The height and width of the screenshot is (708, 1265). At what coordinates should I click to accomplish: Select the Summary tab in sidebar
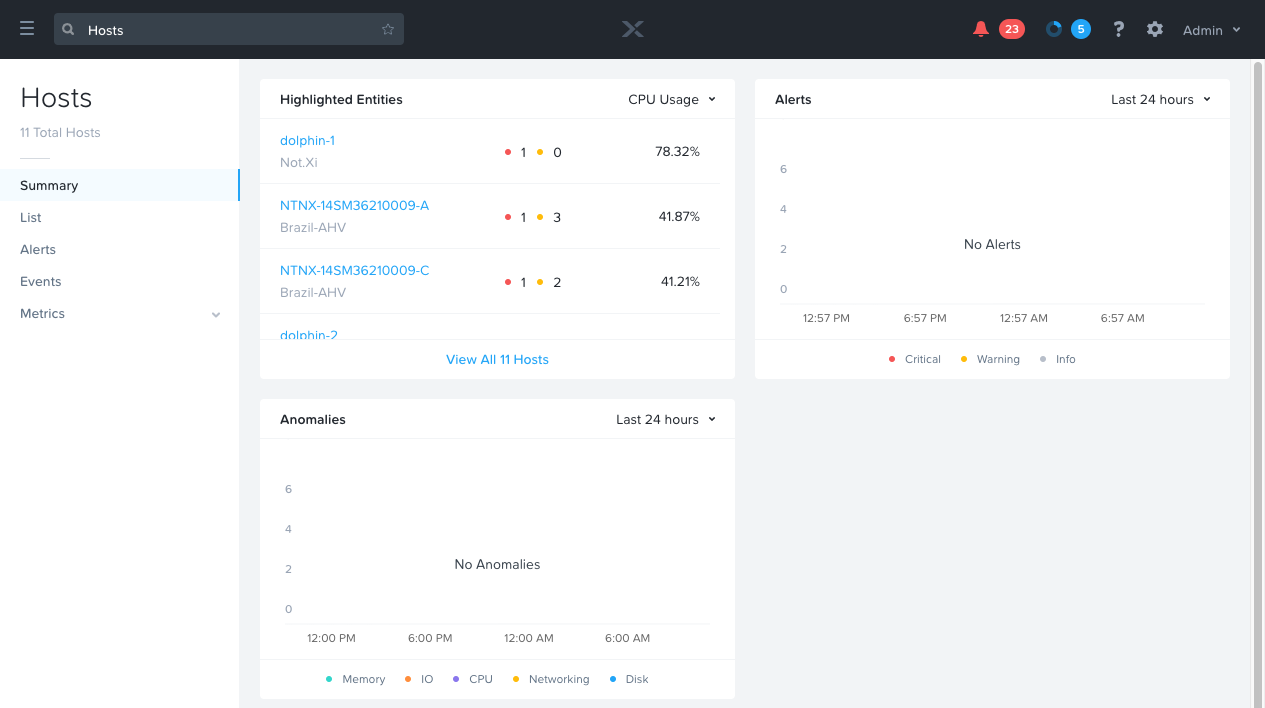pos(120,185)
